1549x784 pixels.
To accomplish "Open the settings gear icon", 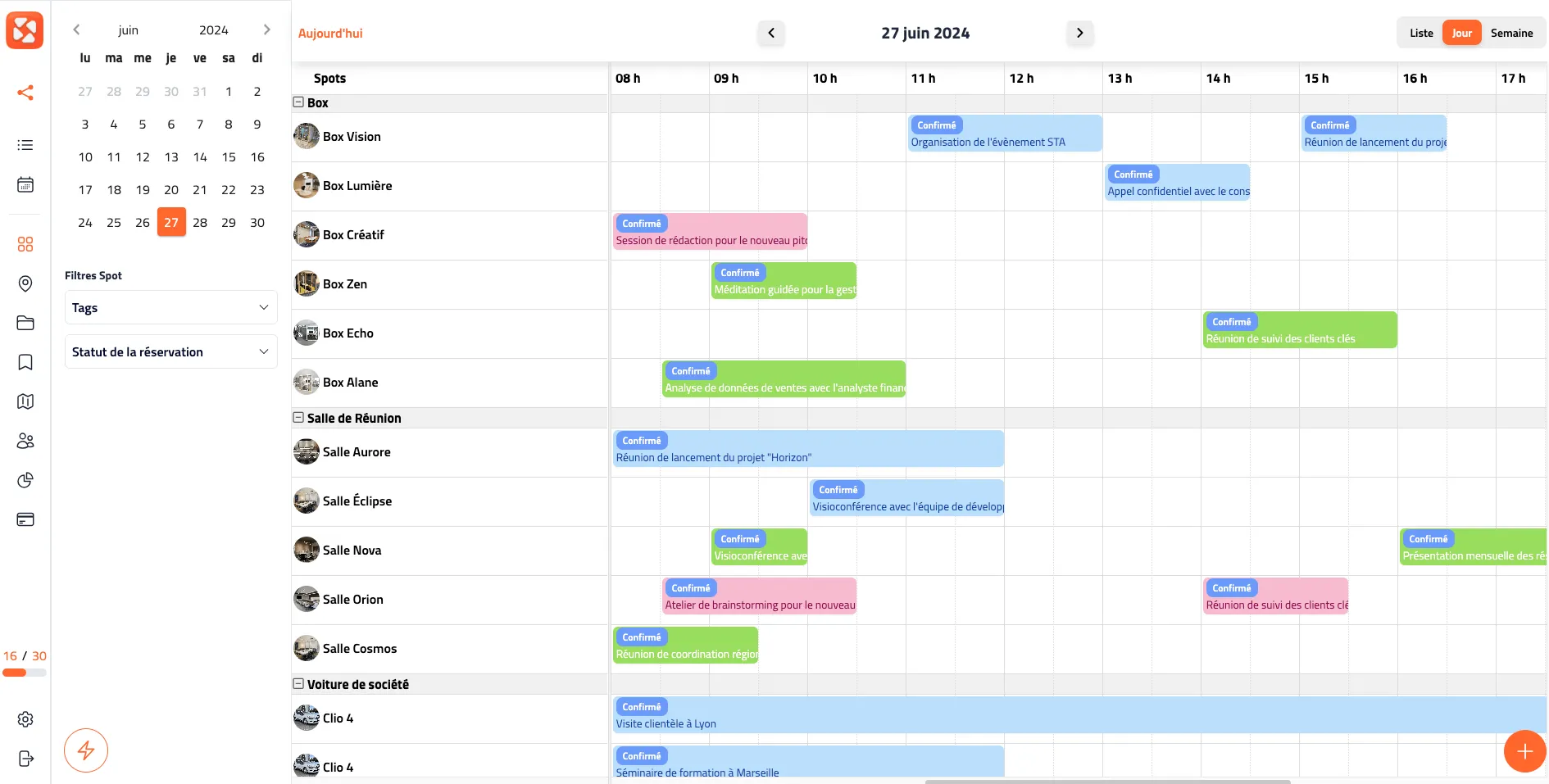I will click(x=25, y=719).
